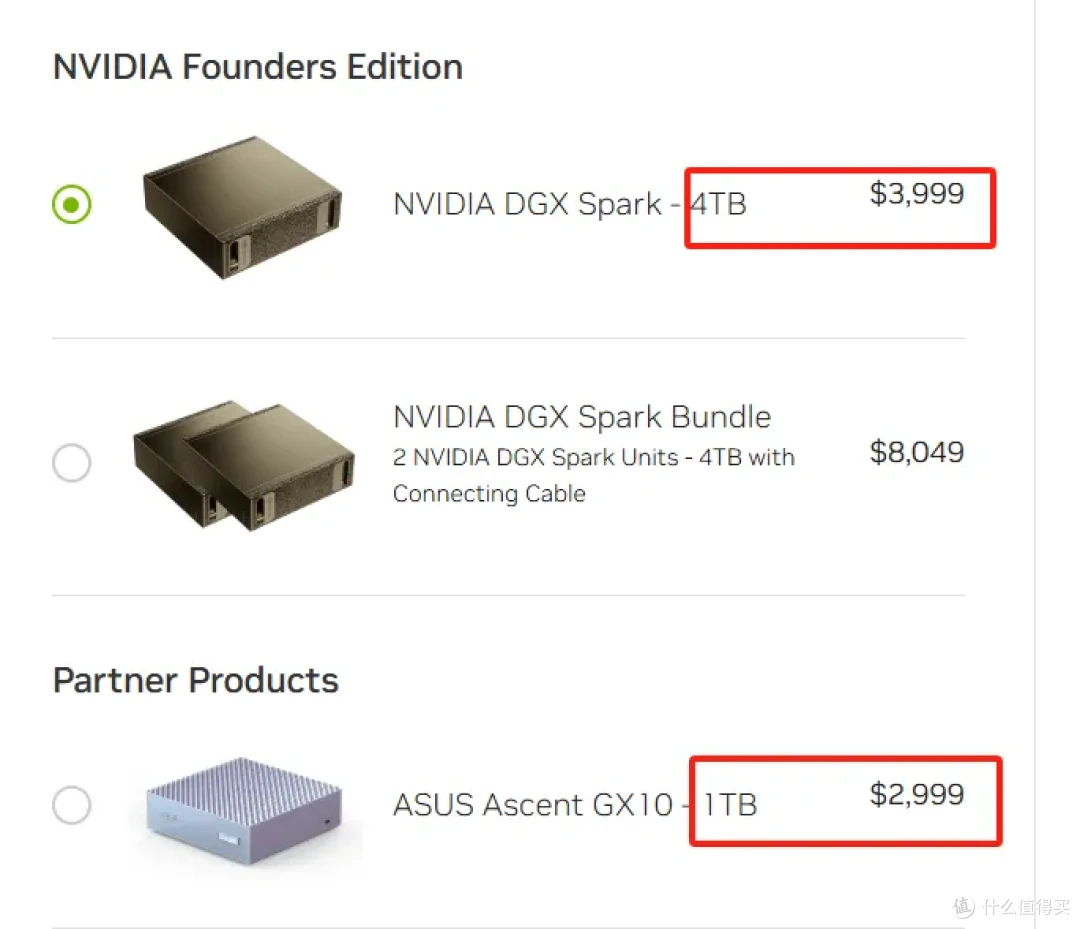The height and width of the screenshot is (929, 1080).
Task: Click the NVIDIA Founders Edition heading
Action: [x=258, y=67]
